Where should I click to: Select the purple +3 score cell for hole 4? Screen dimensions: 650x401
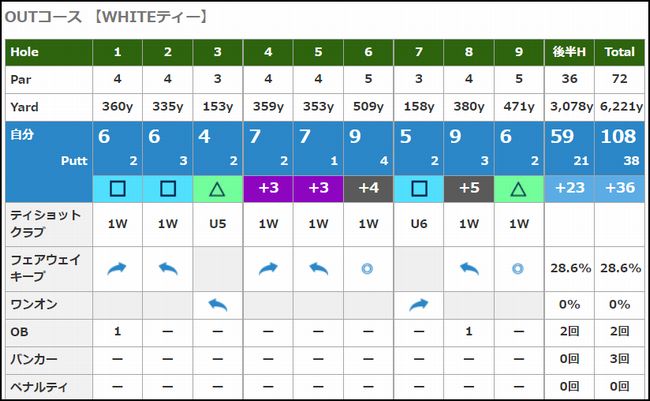(x=267, y=188)
